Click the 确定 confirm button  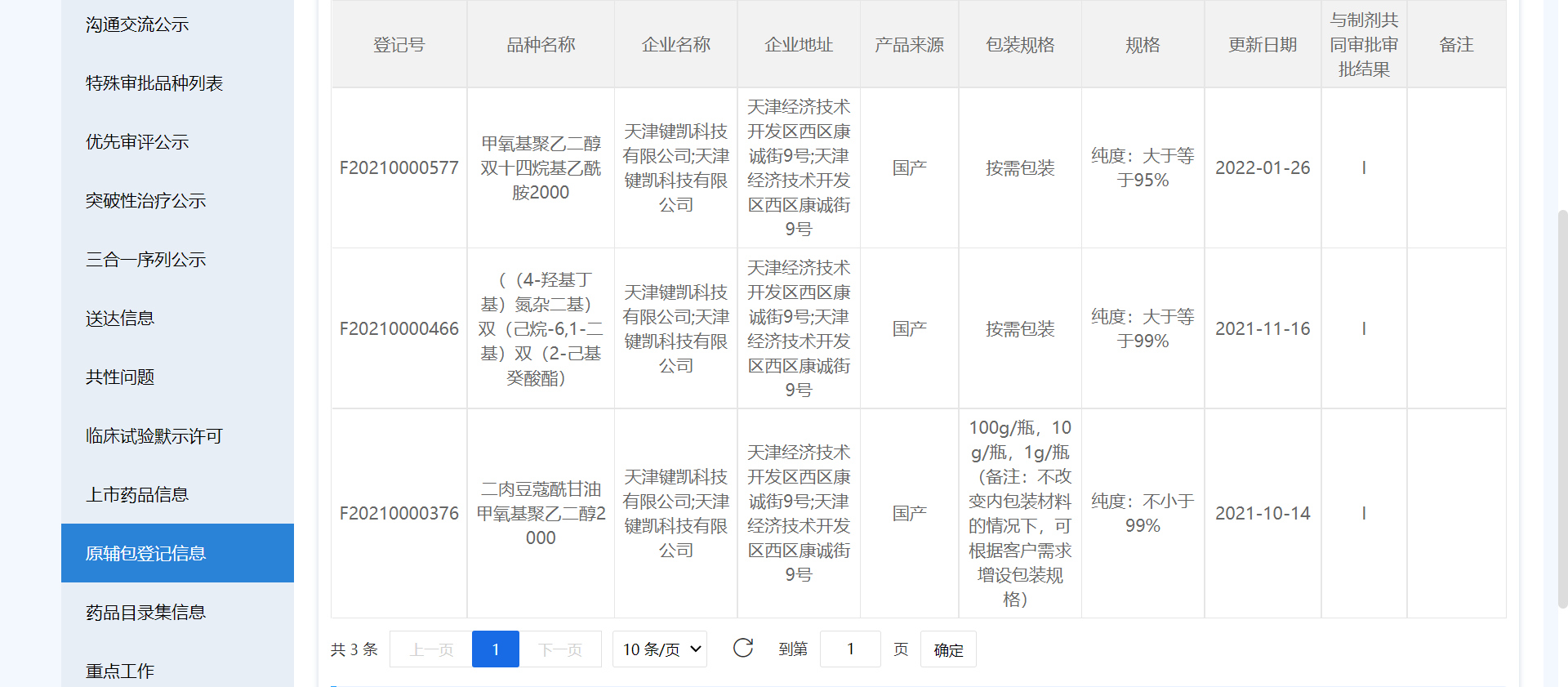click(948, 649)
